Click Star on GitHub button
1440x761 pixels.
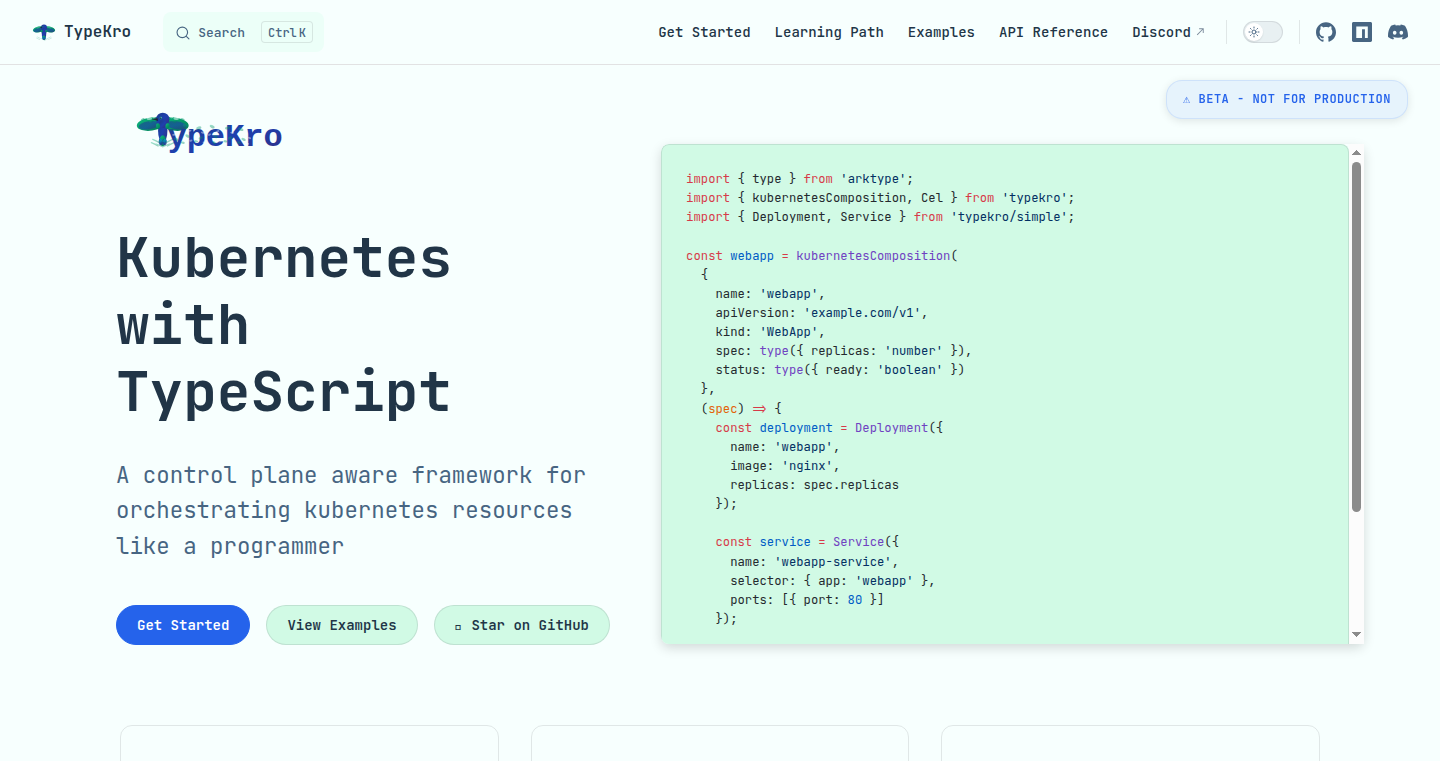(522, 625)
